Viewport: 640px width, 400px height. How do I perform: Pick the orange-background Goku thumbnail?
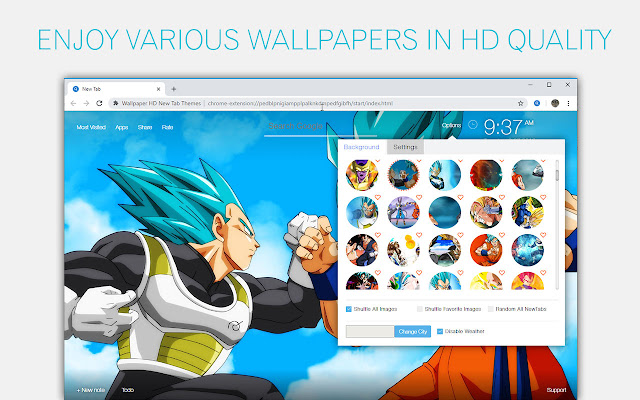(x=486, y=250)
